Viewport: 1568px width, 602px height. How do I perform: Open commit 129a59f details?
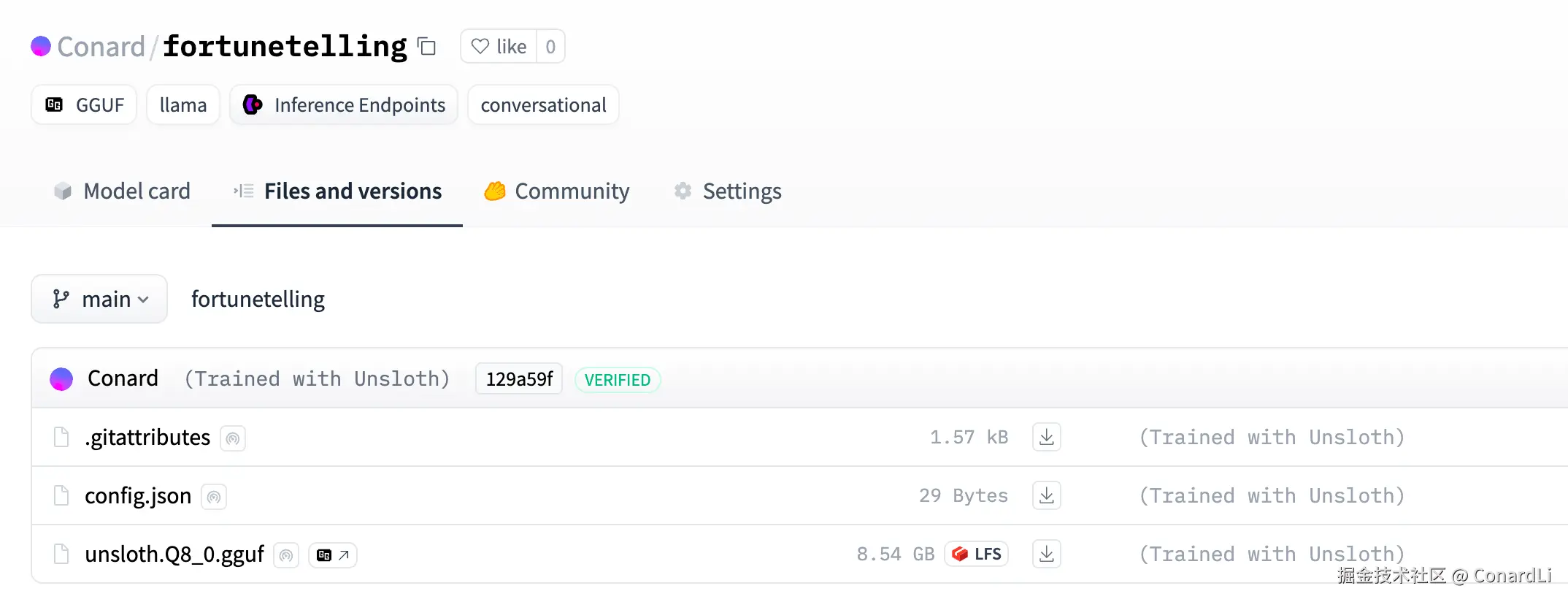(518, 379)
